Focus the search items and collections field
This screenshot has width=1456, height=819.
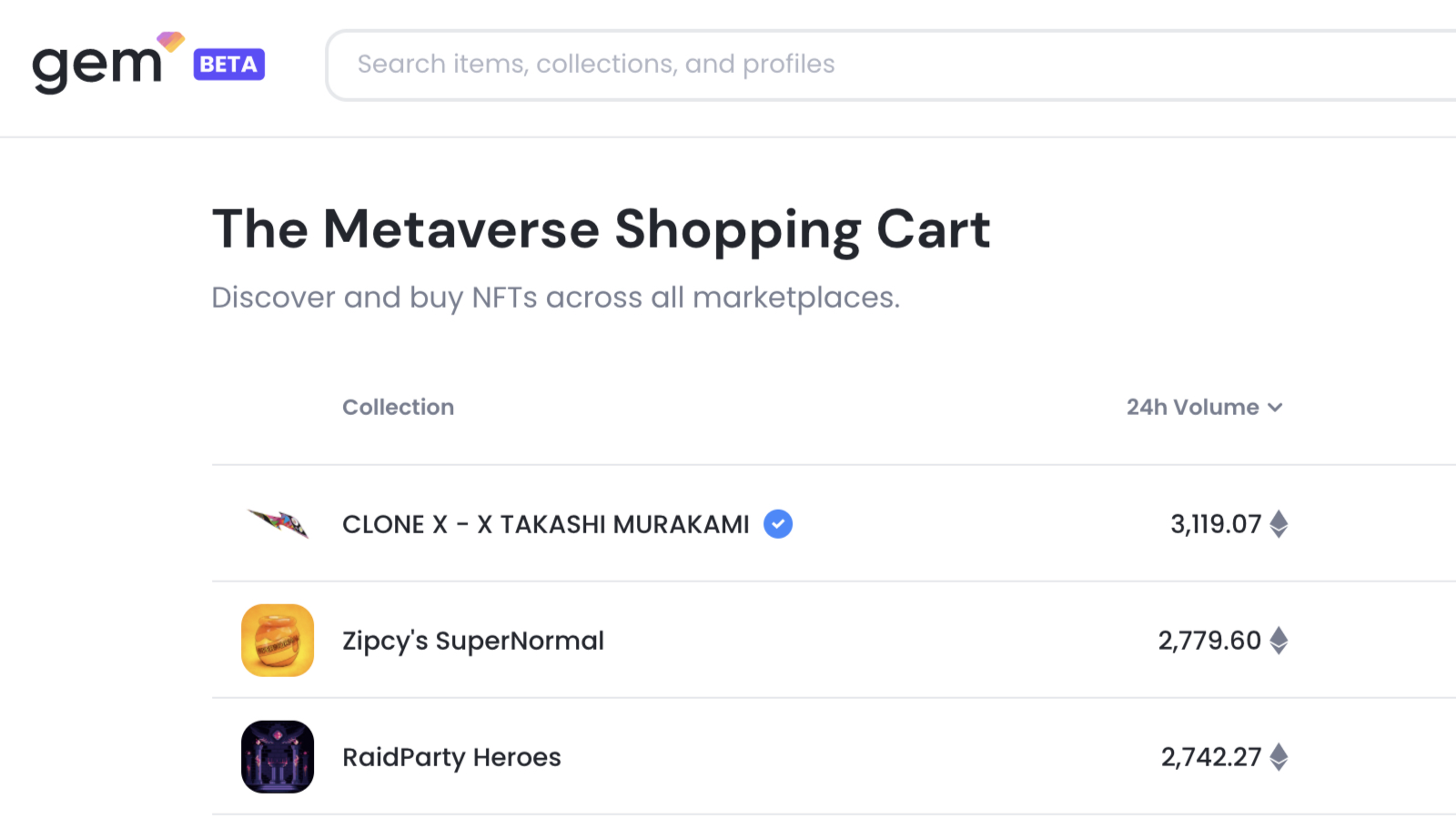click(x=819, y=65)
